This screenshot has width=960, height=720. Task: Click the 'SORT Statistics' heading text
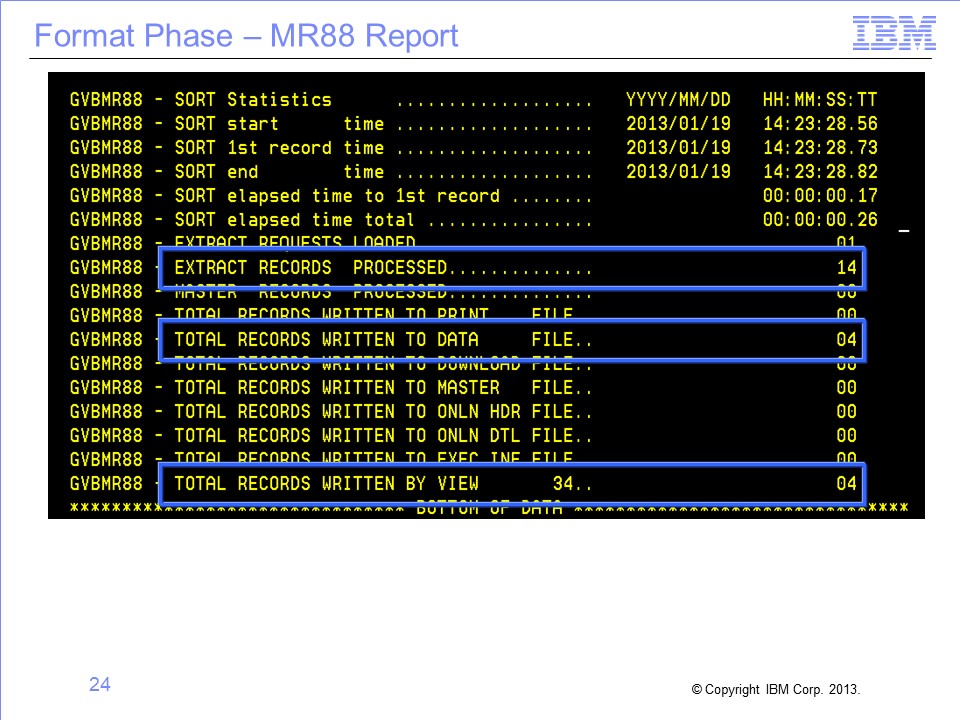pos(253,100)
